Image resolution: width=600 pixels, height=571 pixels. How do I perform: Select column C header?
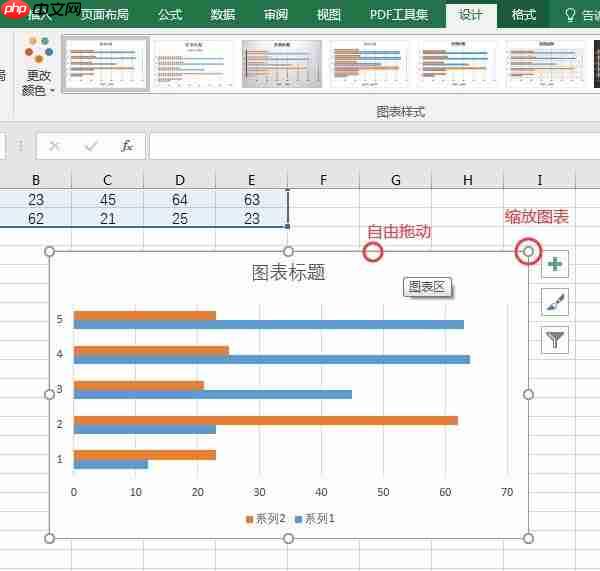[x=108, y=179]
